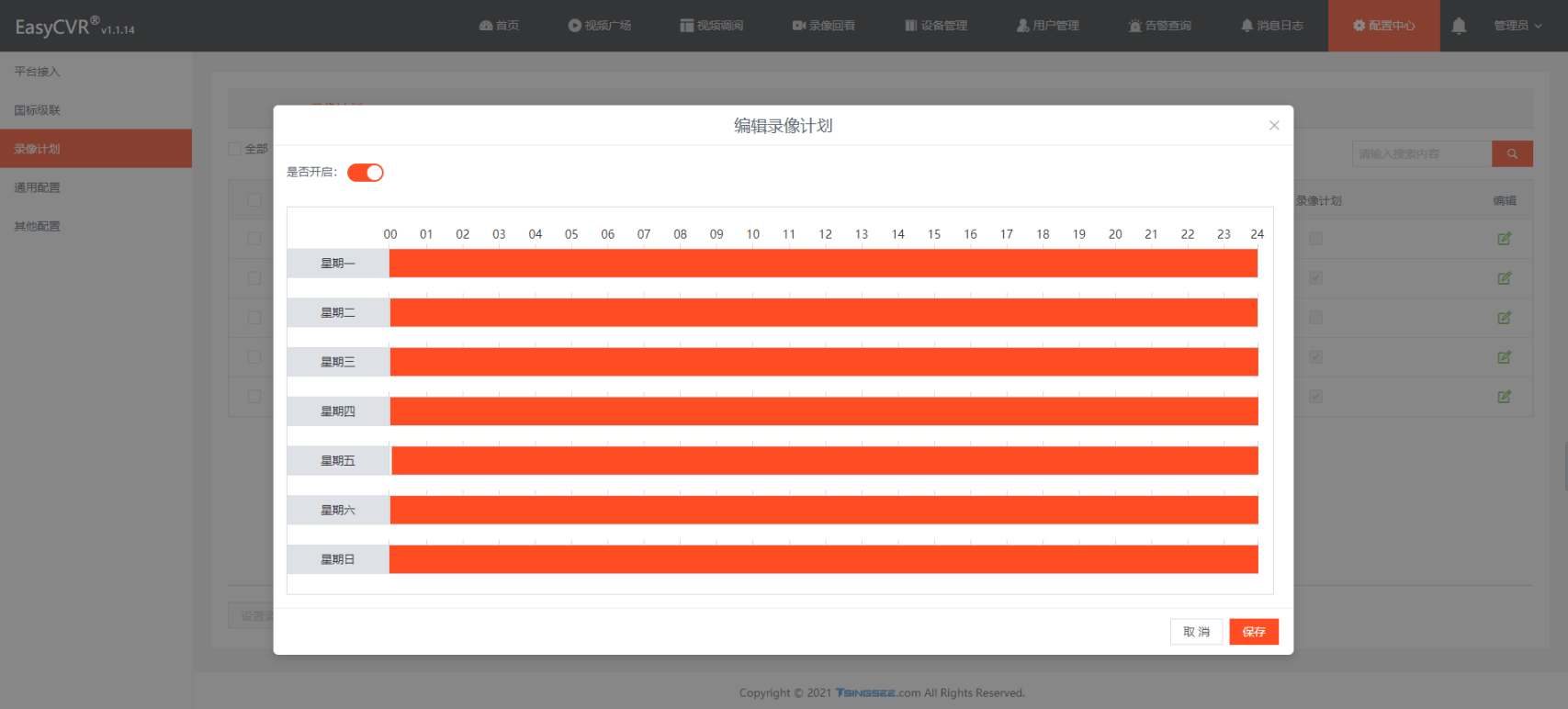Click the search input field

pyautogui.click(x=1421, y=153)
